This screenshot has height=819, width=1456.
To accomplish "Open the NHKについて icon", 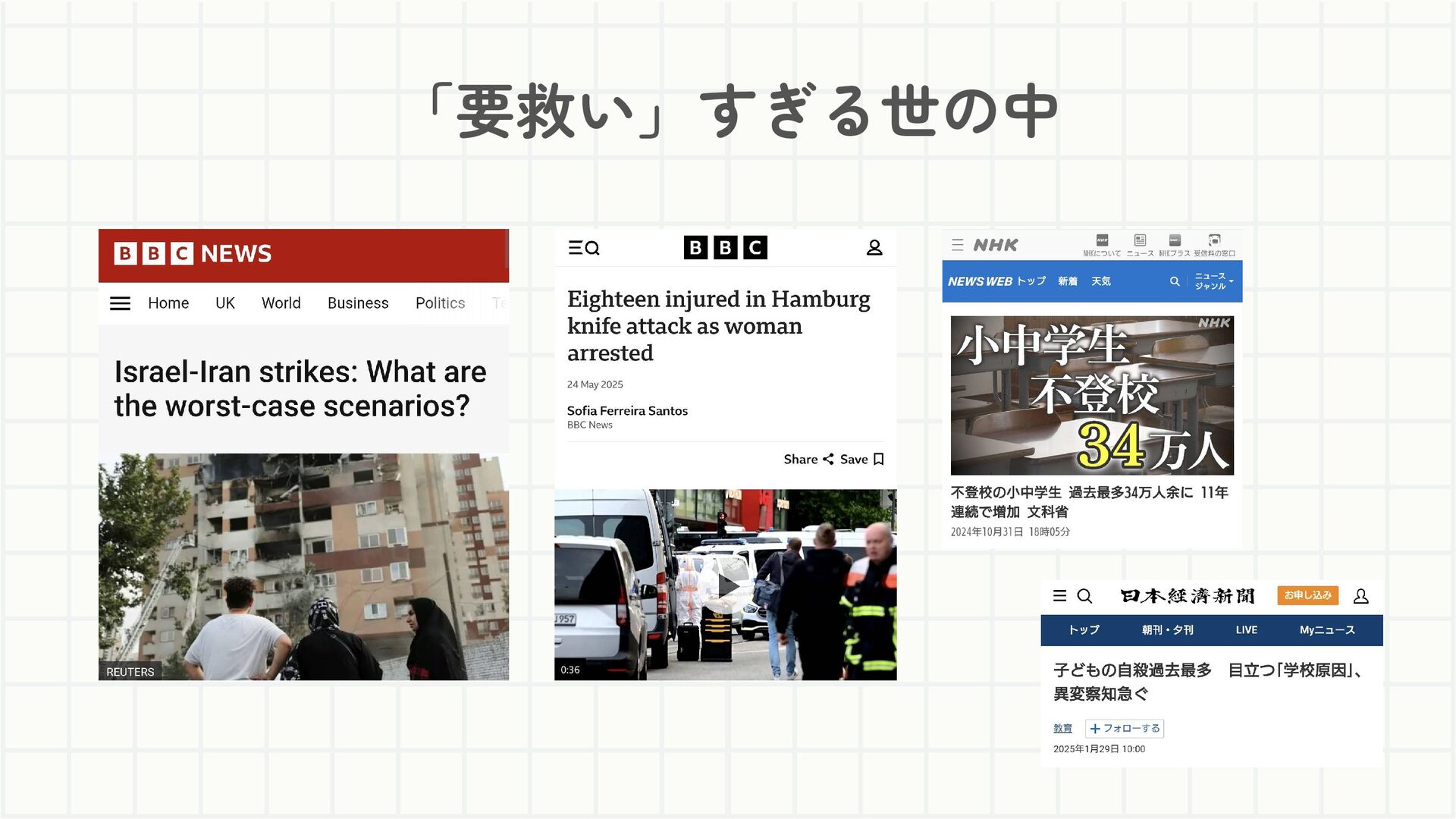I will click(1102, 246).
